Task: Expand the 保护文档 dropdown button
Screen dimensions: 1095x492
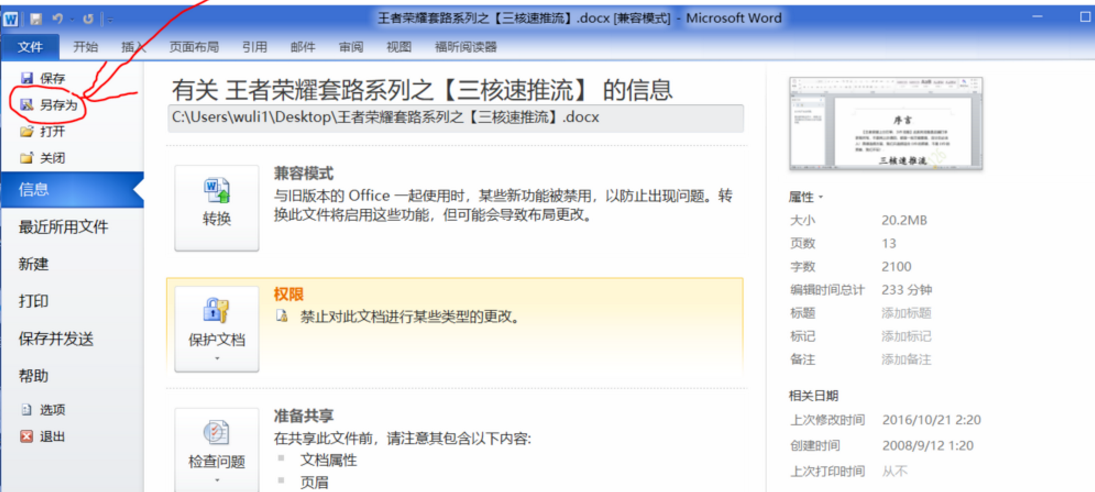Action: [216, 329]
